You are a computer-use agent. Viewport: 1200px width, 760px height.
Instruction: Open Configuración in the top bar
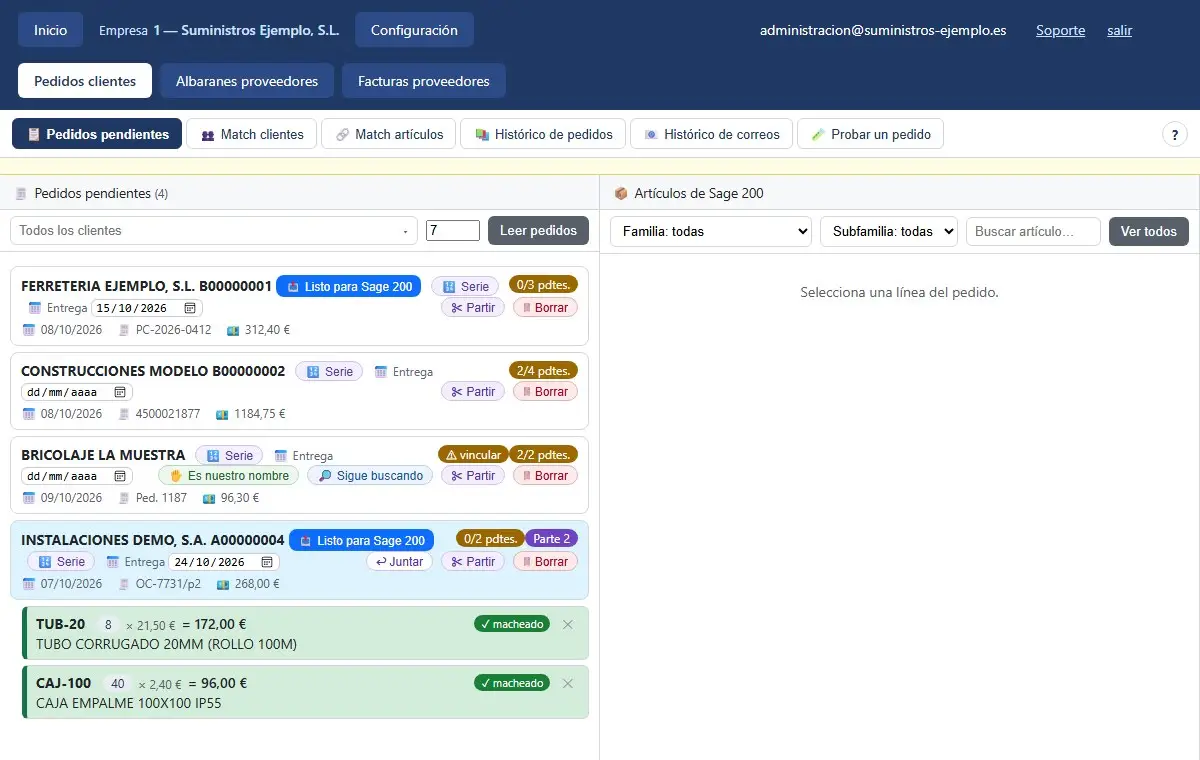414,30
